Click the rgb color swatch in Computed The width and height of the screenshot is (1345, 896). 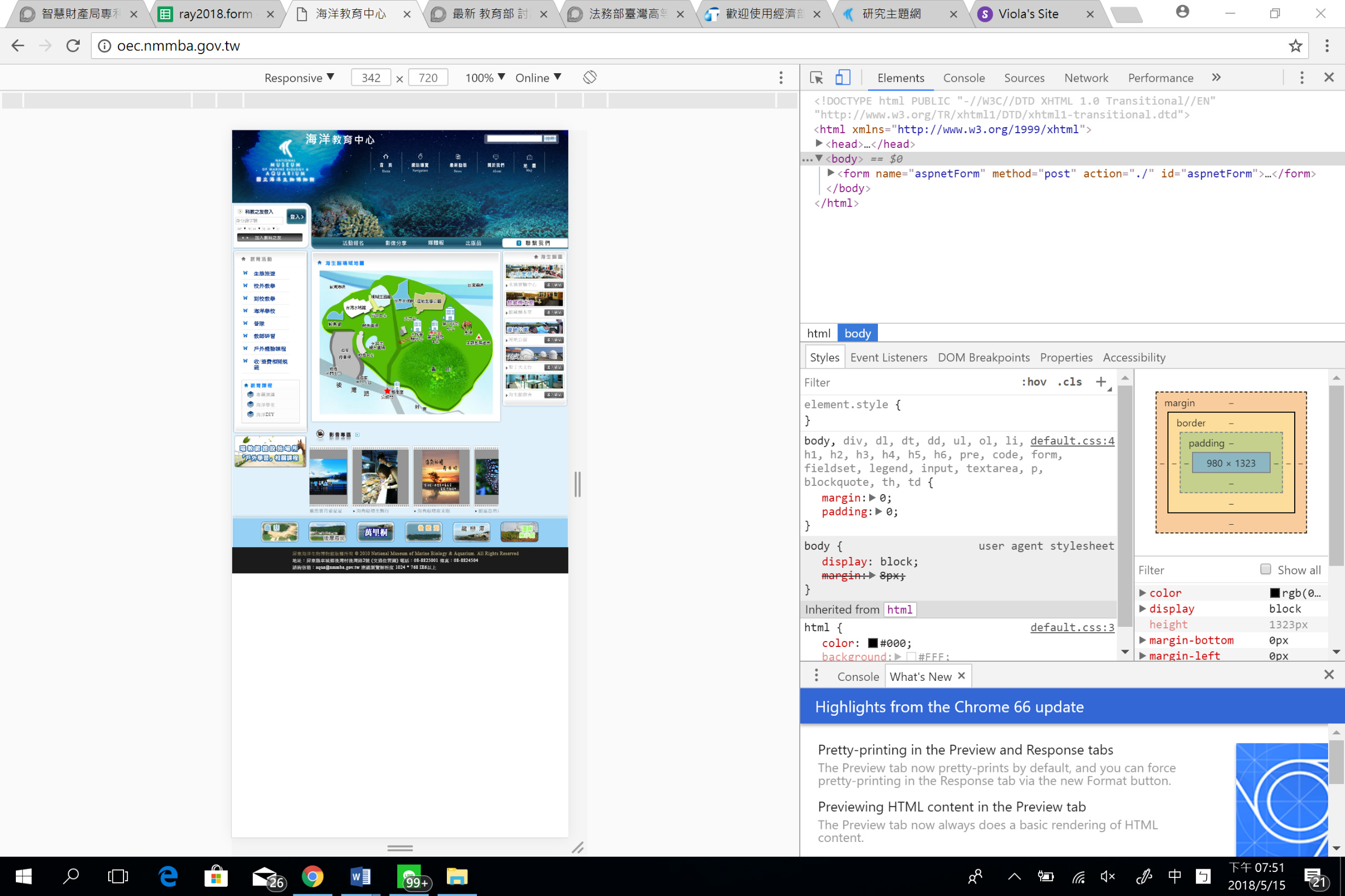[x=1274, y=592]
